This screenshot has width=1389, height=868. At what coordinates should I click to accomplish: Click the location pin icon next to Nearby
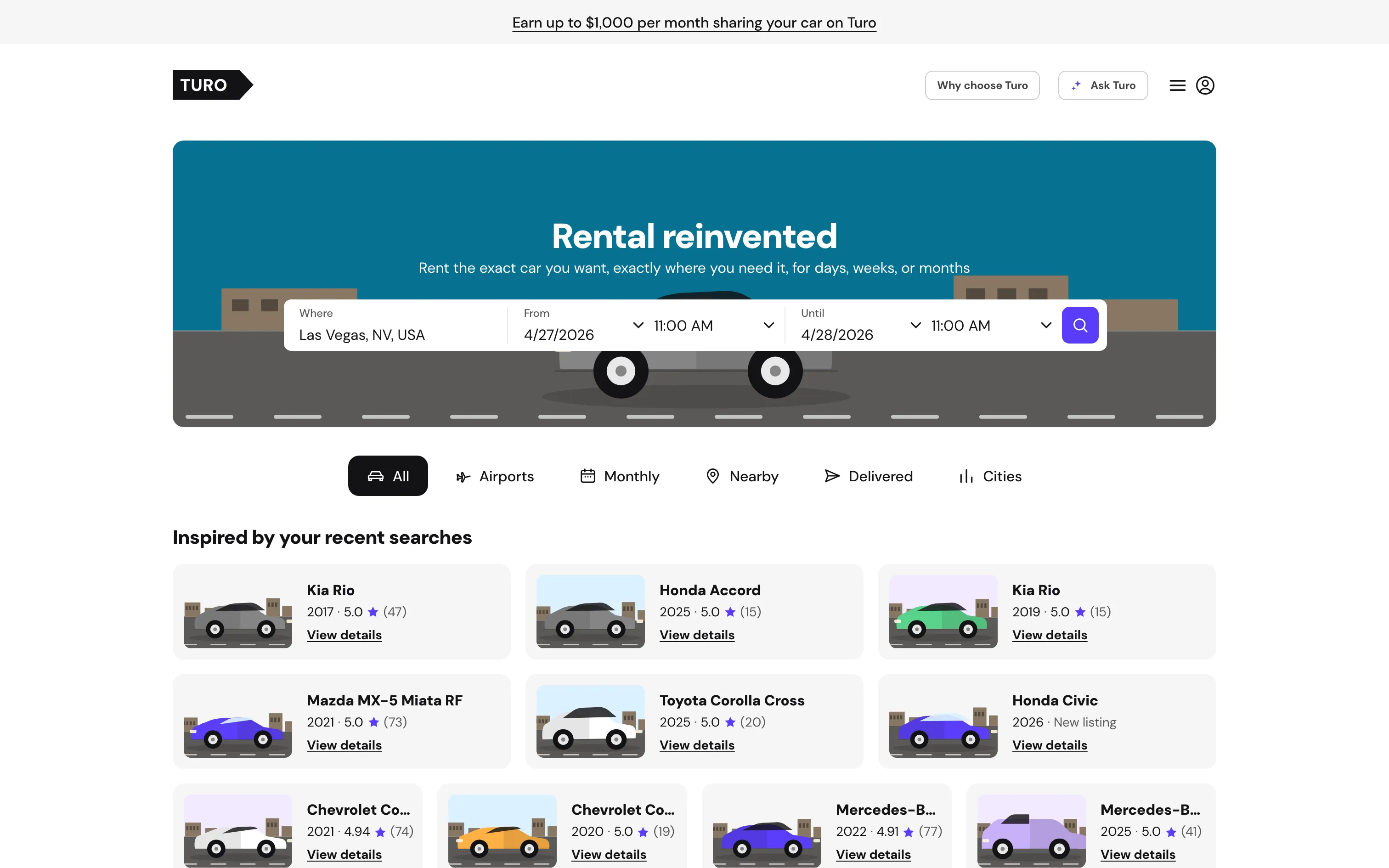click(712, 476)
